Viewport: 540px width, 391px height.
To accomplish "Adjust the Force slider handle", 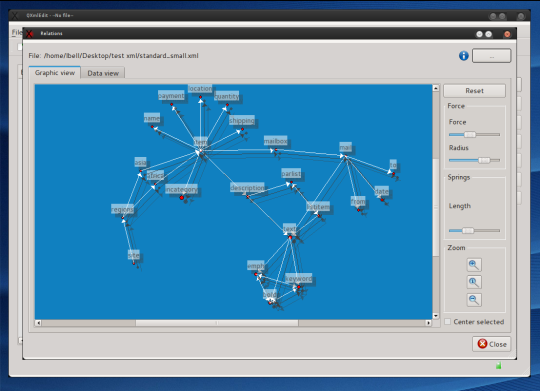I will point(470,134).
